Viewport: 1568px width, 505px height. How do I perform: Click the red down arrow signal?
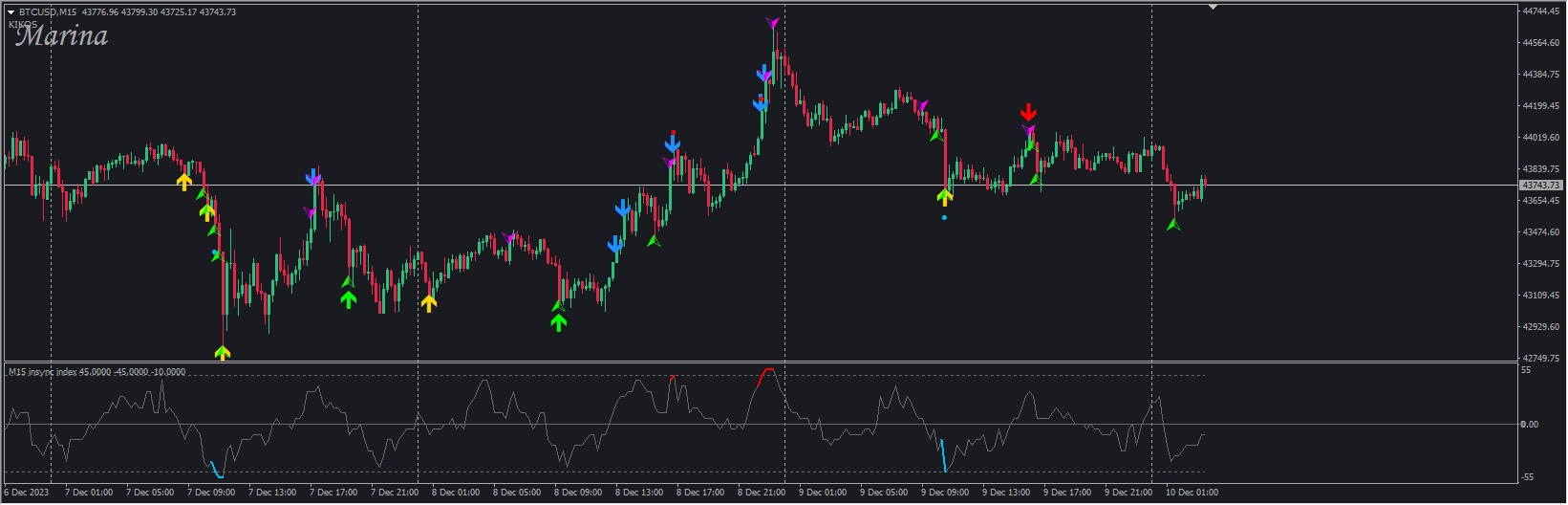click(x=1028, y=112)
